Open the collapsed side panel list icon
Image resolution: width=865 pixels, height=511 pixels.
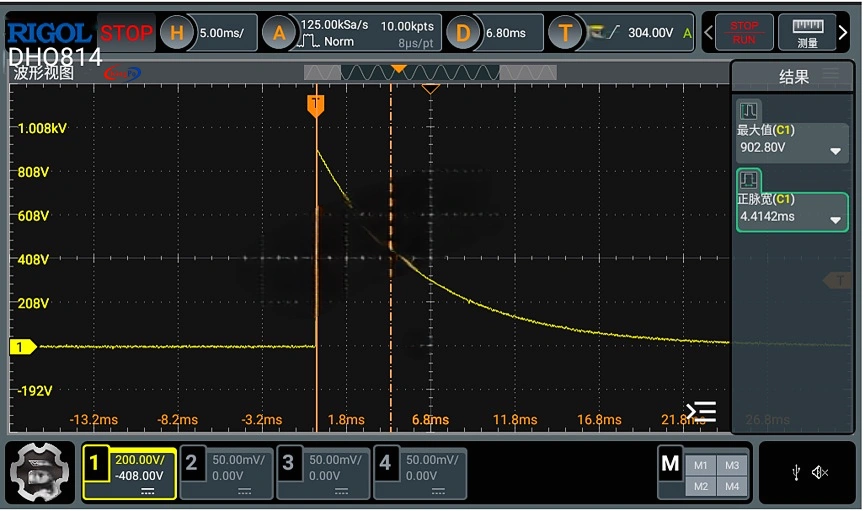pyautogui.click(x=701, y=412)
